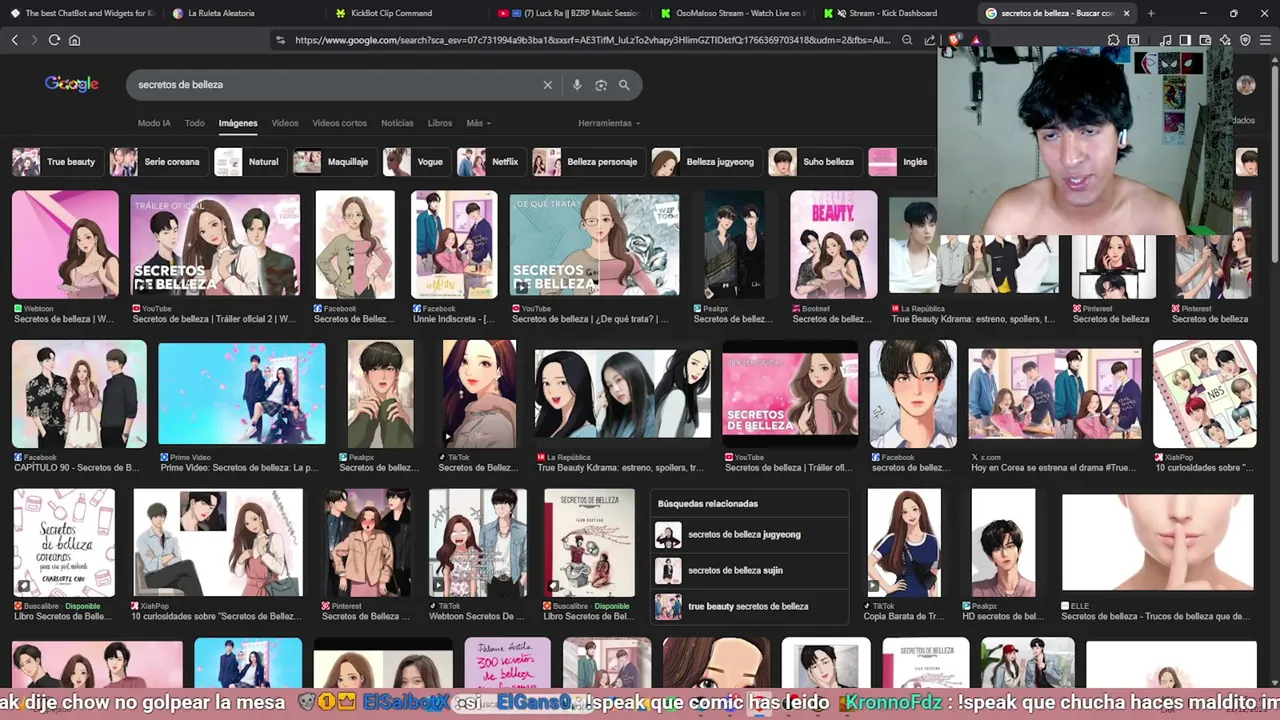Filter images by Netflix chip
The image size is (1280, 720).
pos(491,162)
